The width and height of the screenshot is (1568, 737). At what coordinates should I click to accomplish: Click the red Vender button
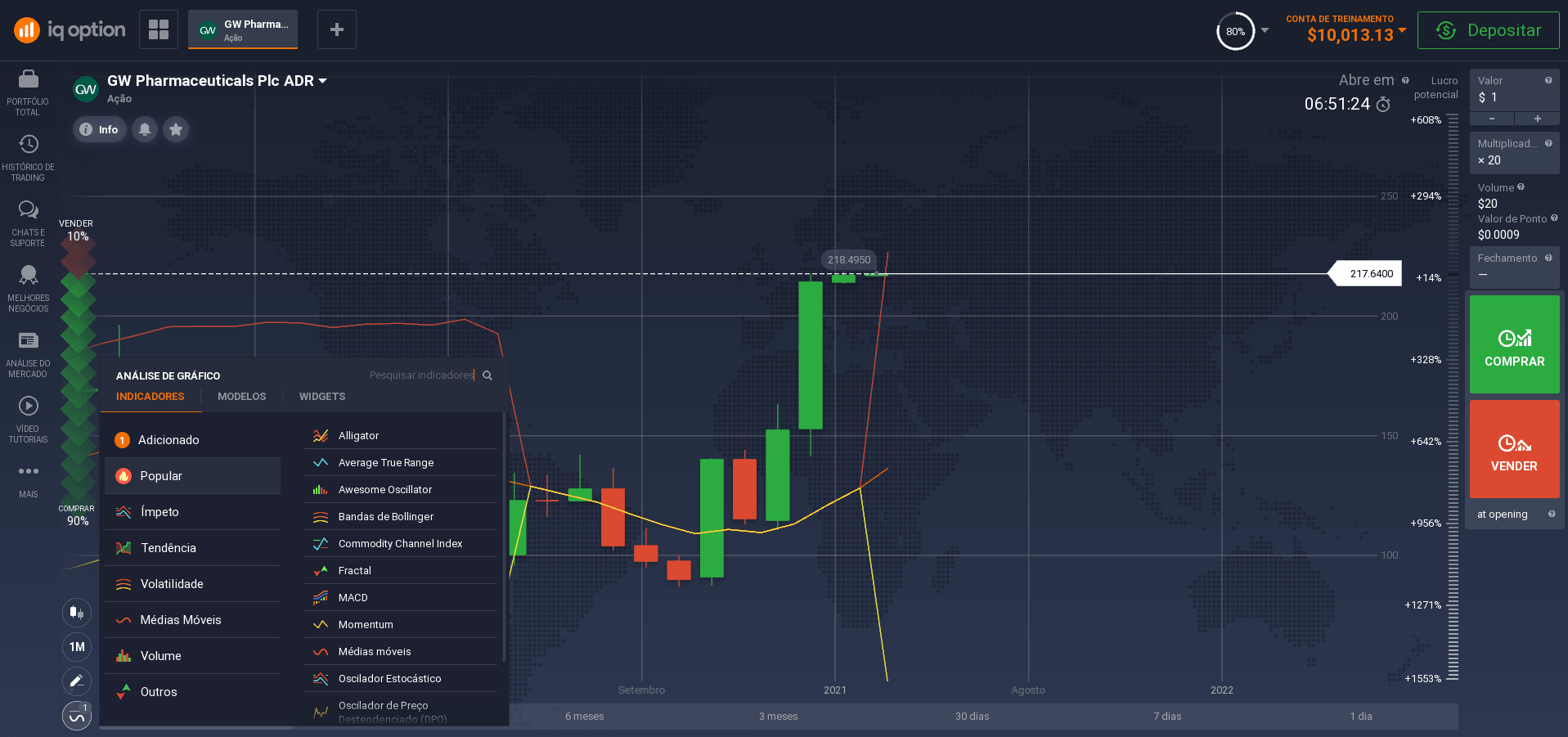1514,449
